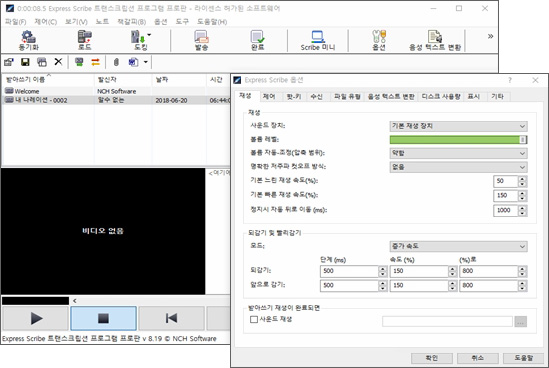The image size is (549, 368).
Task: Click the Express Scribe logo in the options dialog title
Action: pyautogui.click(x=237, y=80)
